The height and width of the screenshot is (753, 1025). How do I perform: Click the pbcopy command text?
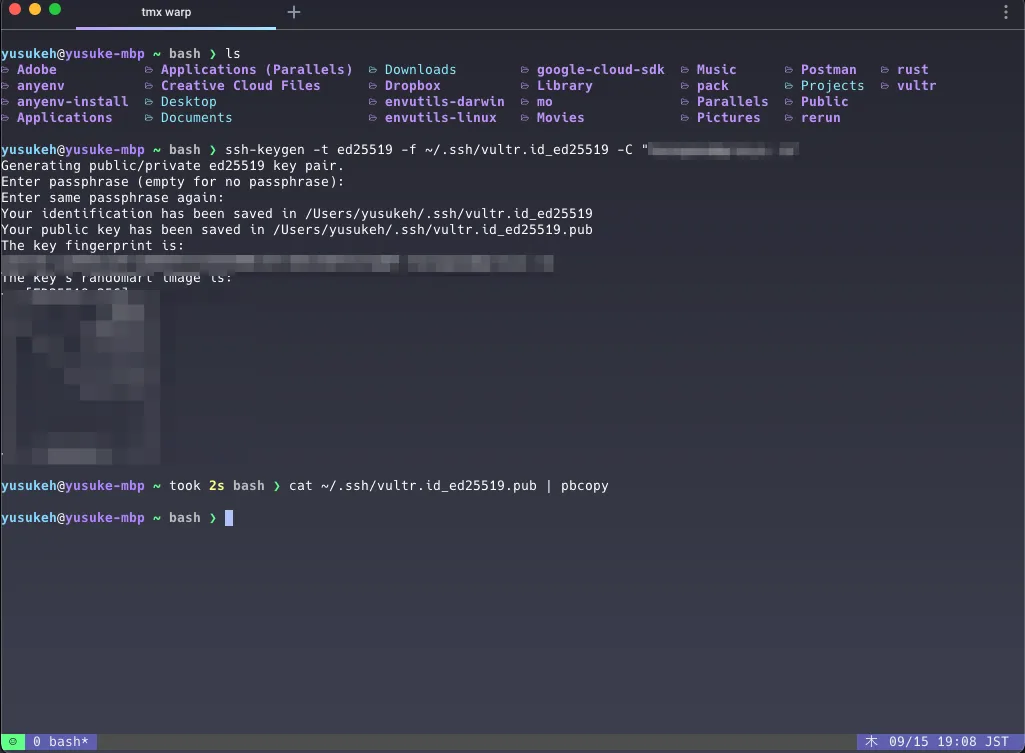coord(584,486)
